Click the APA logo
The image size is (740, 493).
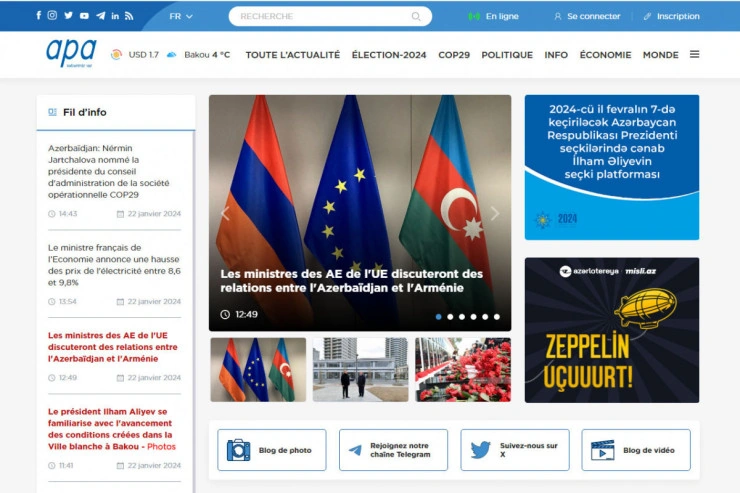click(x=71, y=53)
